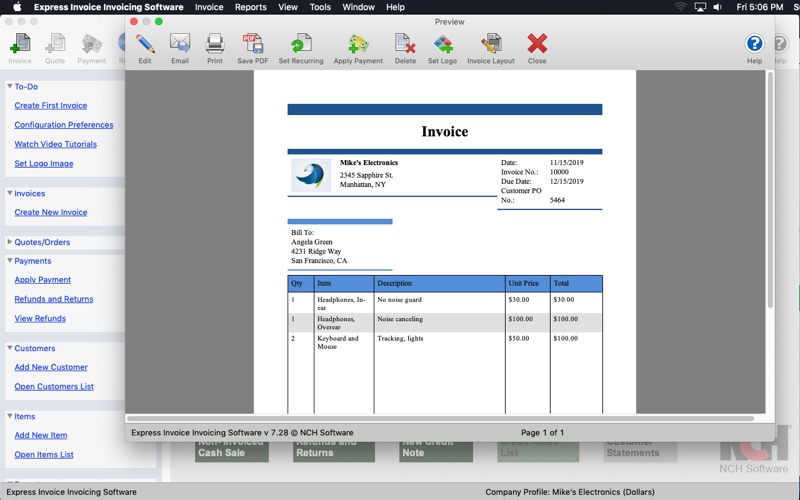Open the Window menu
Screen dimensions: 800x500
coord(359,7)
